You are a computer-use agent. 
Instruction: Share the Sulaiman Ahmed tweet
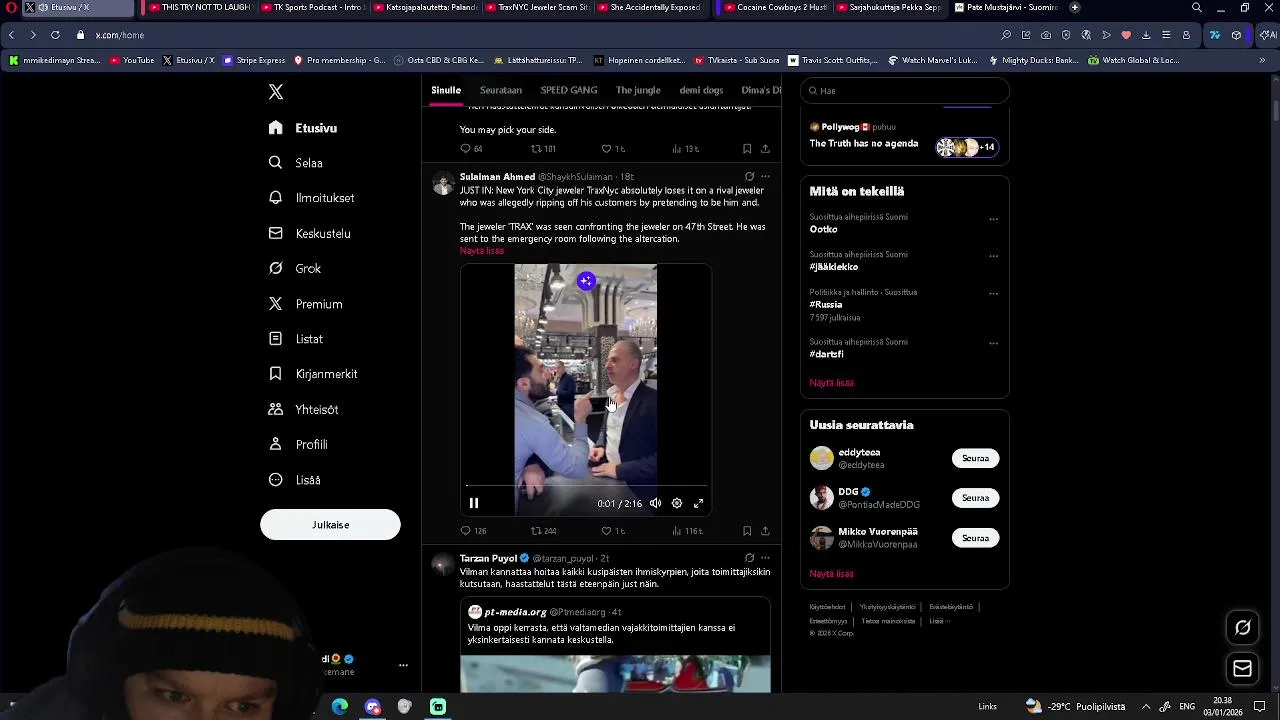[765, 531]
